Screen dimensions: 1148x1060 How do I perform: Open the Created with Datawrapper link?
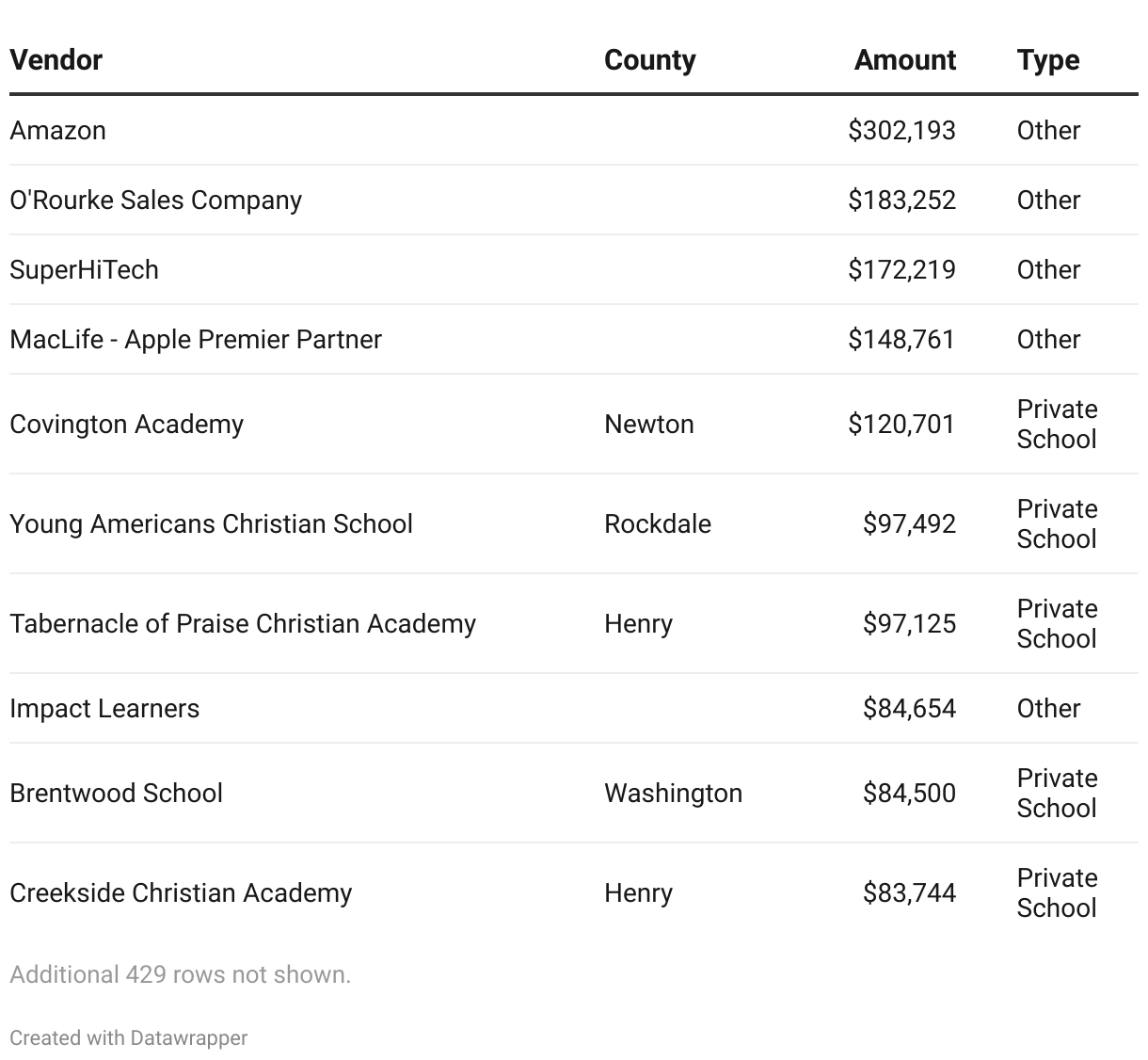pos(129,1038)
